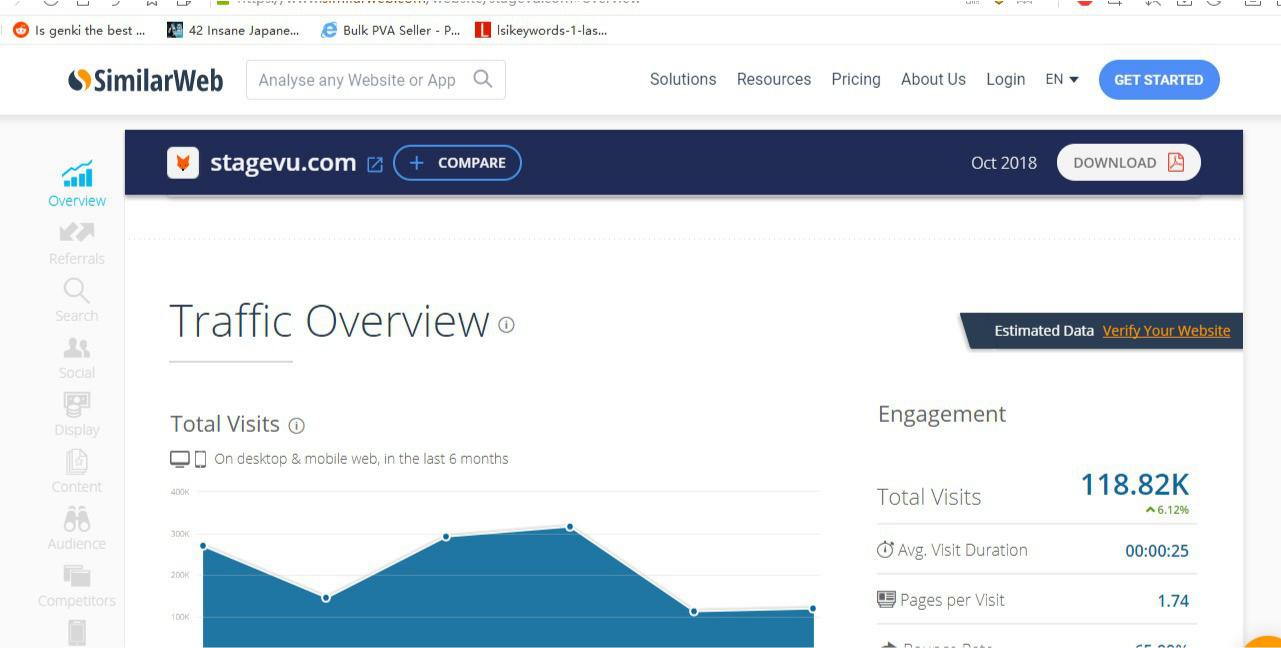The width and height of the screenshot is (1281, 648).
Task: Click the stagevu.com site title
Action: pyautogui.click(x=283, y=162)
